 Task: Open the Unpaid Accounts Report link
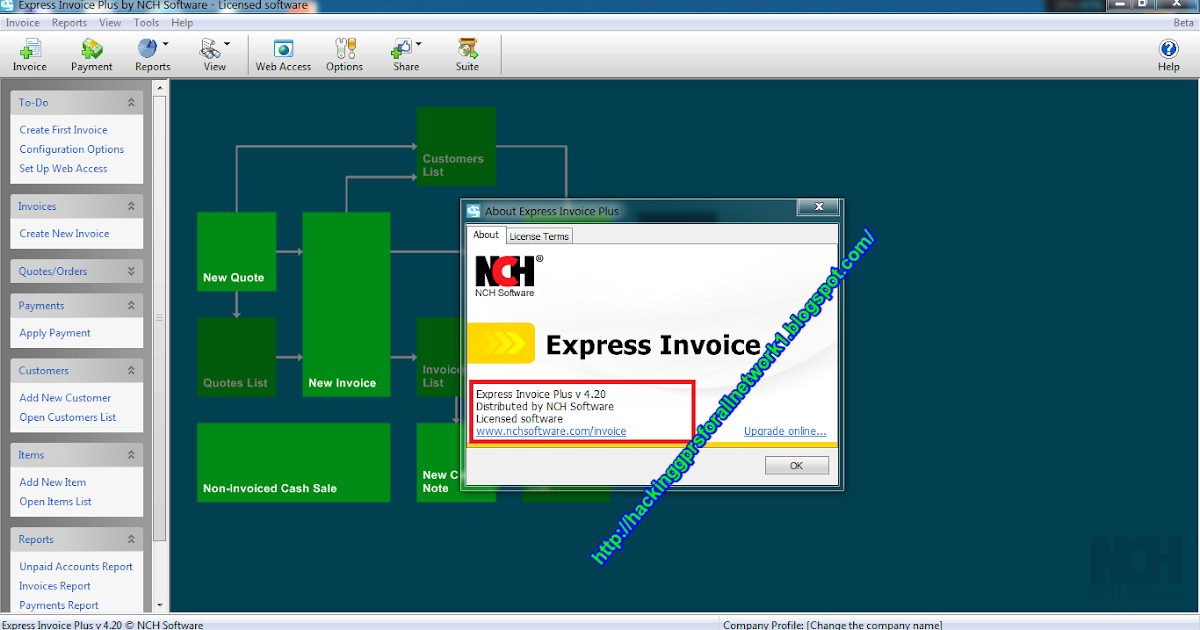(76, 567)
